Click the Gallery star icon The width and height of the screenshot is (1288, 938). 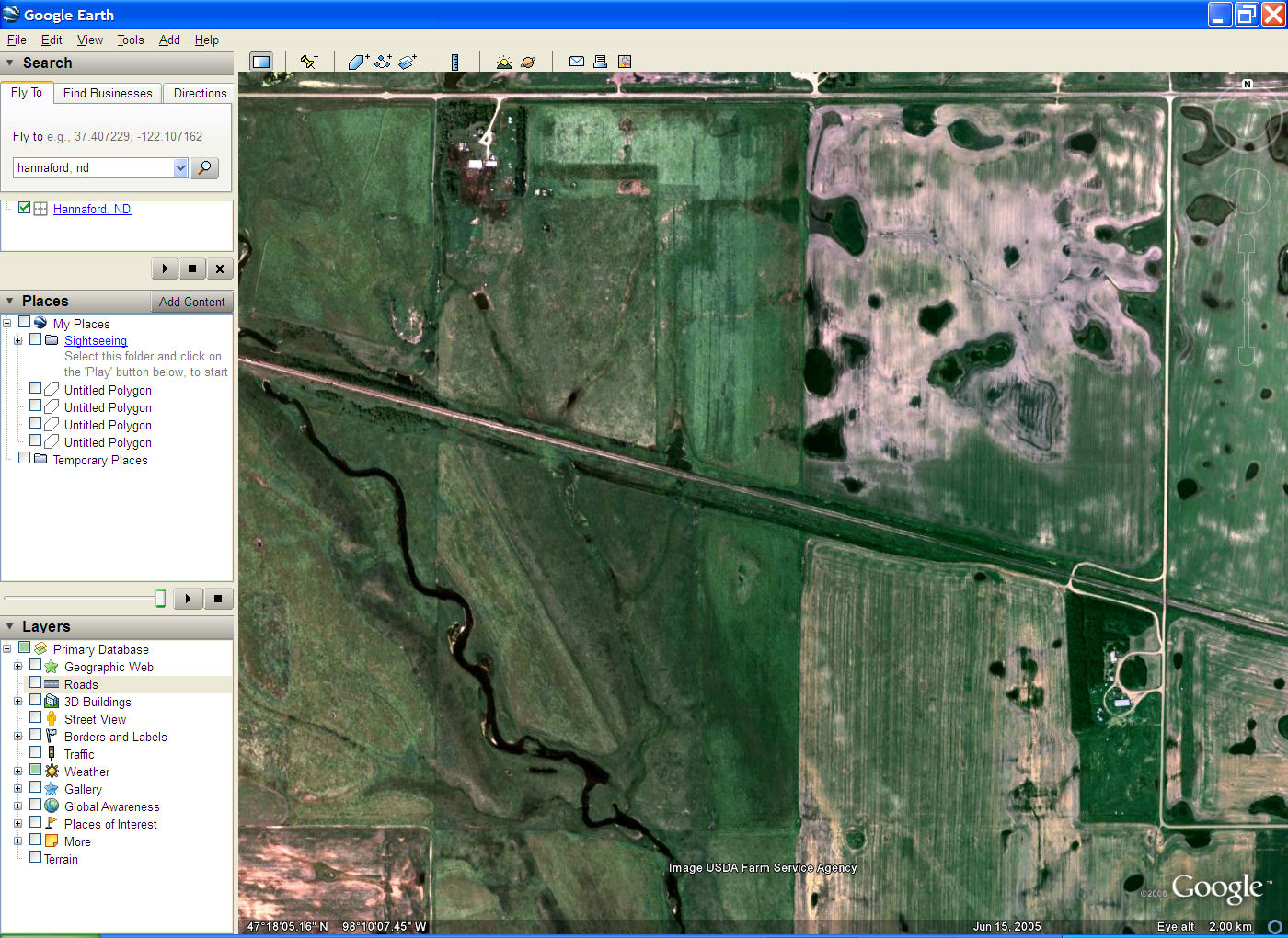(52, 789)
